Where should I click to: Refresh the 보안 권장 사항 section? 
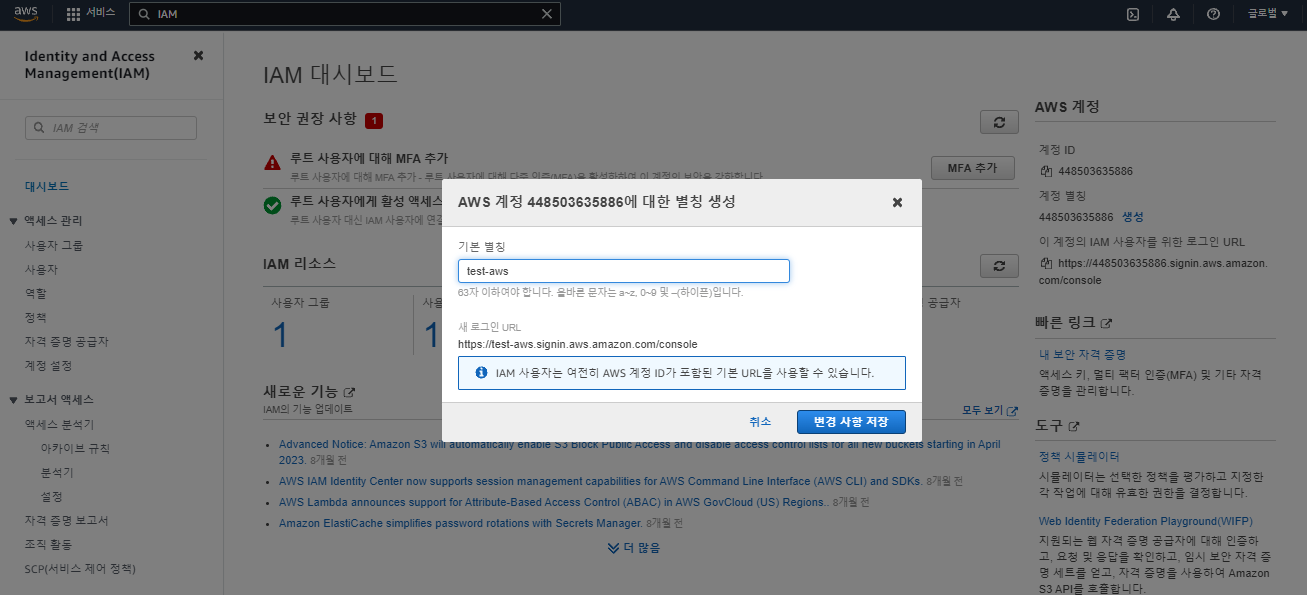pyautogui.click(x=999, y=122)
